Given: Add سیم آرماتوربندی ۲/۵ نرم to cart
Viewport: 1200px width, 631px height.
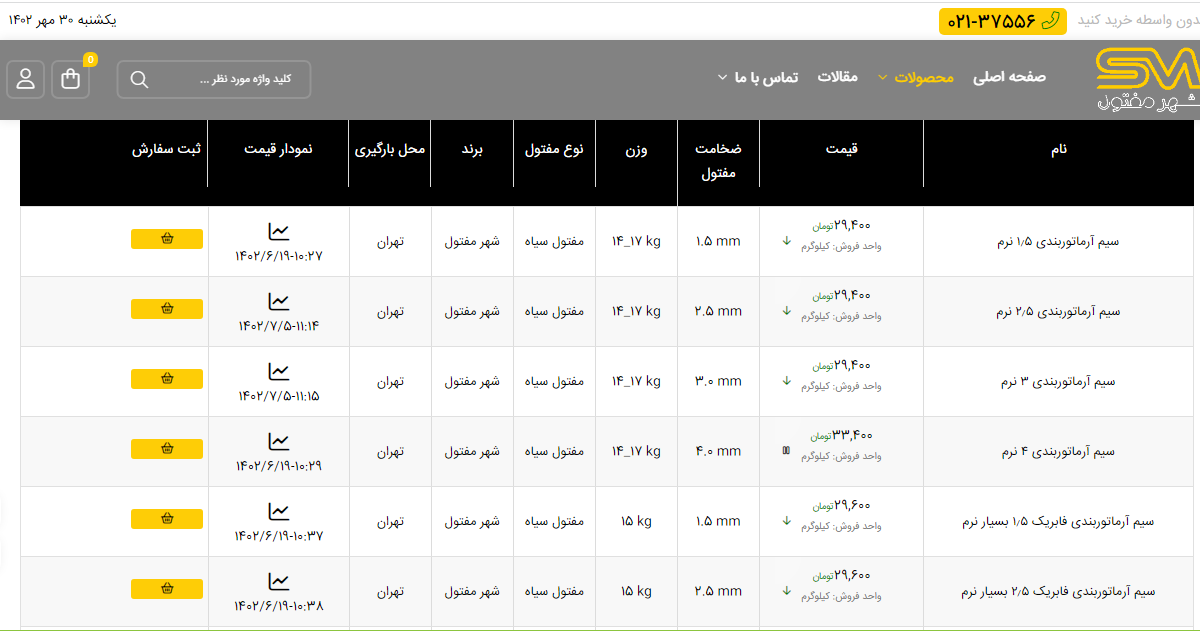Looking at the screenshot, I should (167, 309).
